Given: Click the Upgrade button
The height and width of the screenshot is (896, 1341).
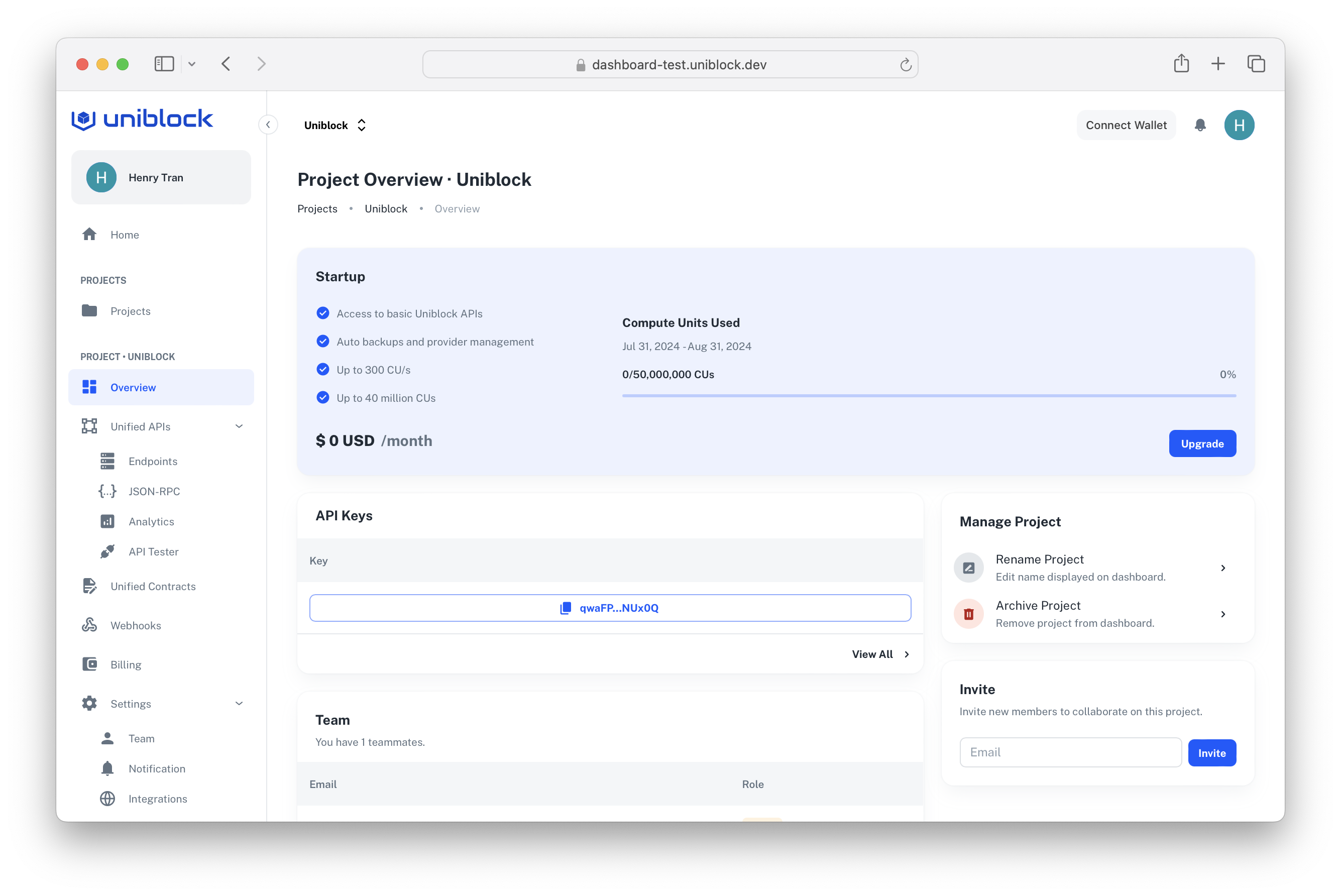Looking at the screenshot, I should coord(1202,443).
